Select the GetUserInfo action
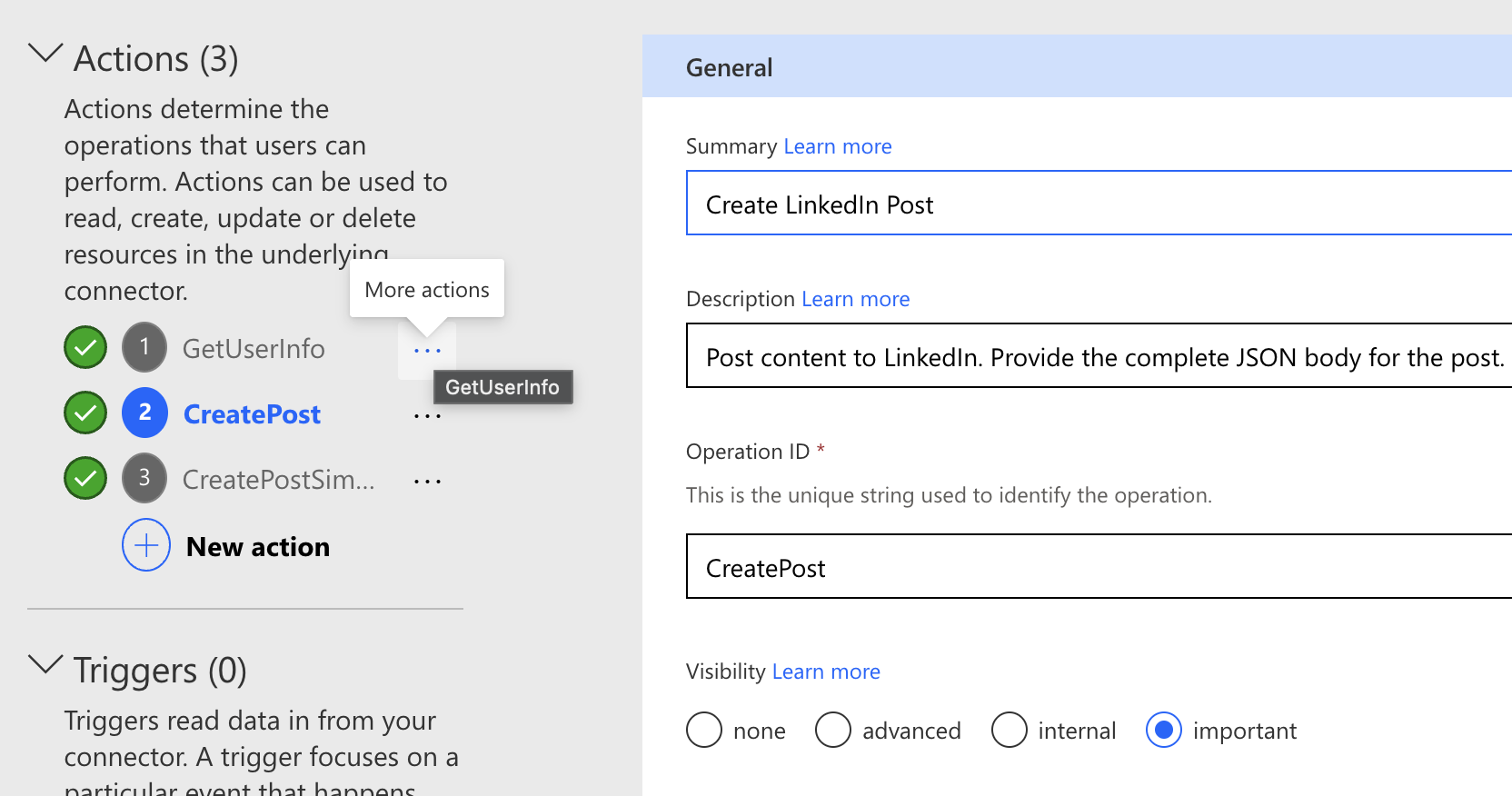This screenshot has height=796, width=1512. 254,349
